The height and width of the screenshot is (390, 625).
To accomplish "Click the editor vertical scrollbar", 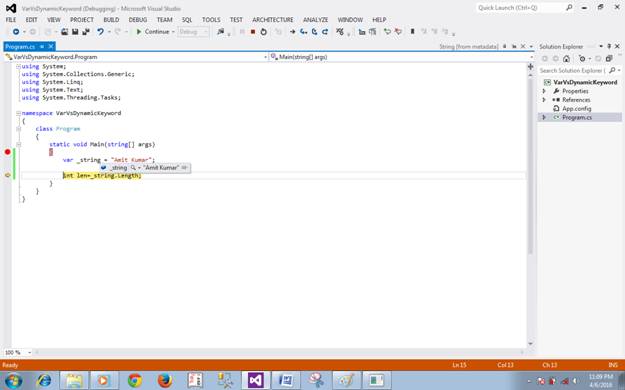I will (530, 165).
